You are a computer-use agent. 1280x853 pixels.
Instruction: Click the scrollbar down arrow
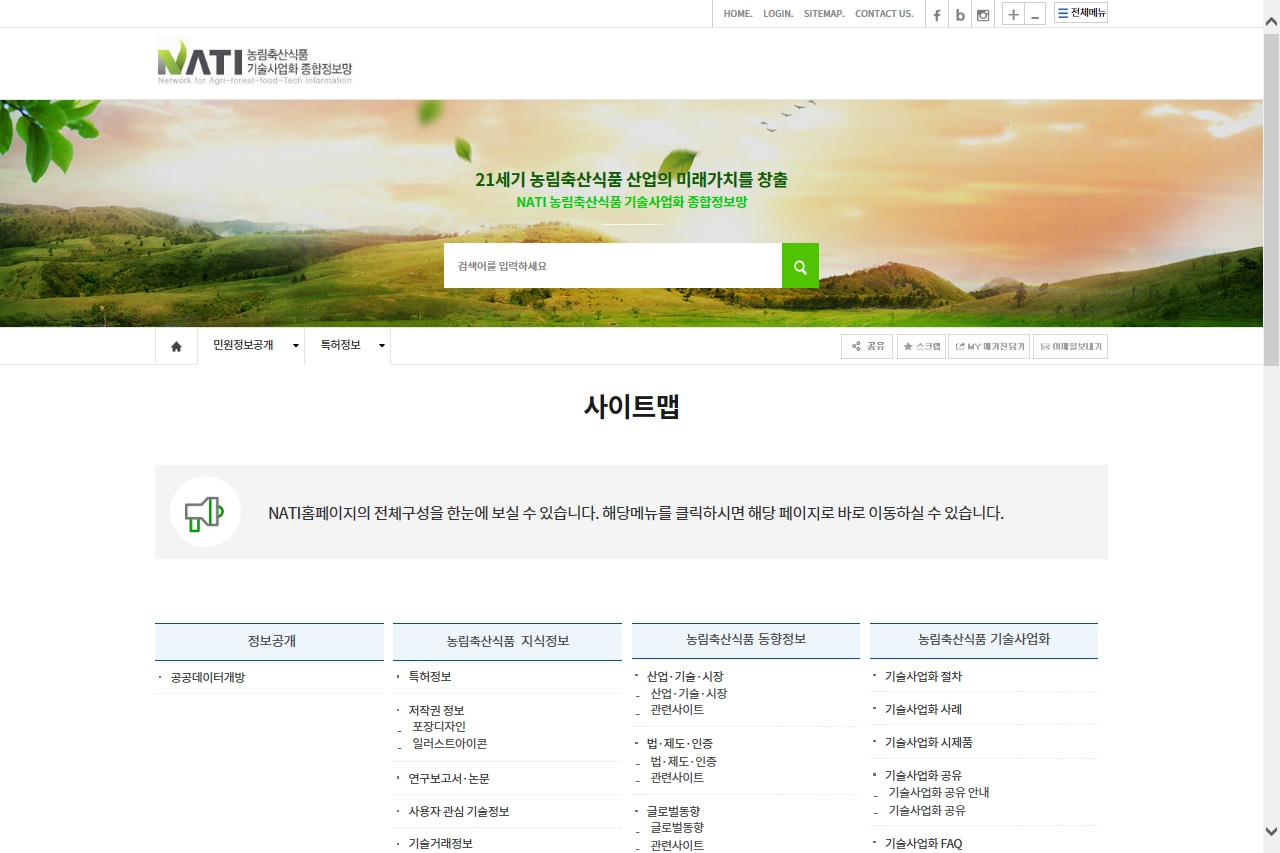1271,831
